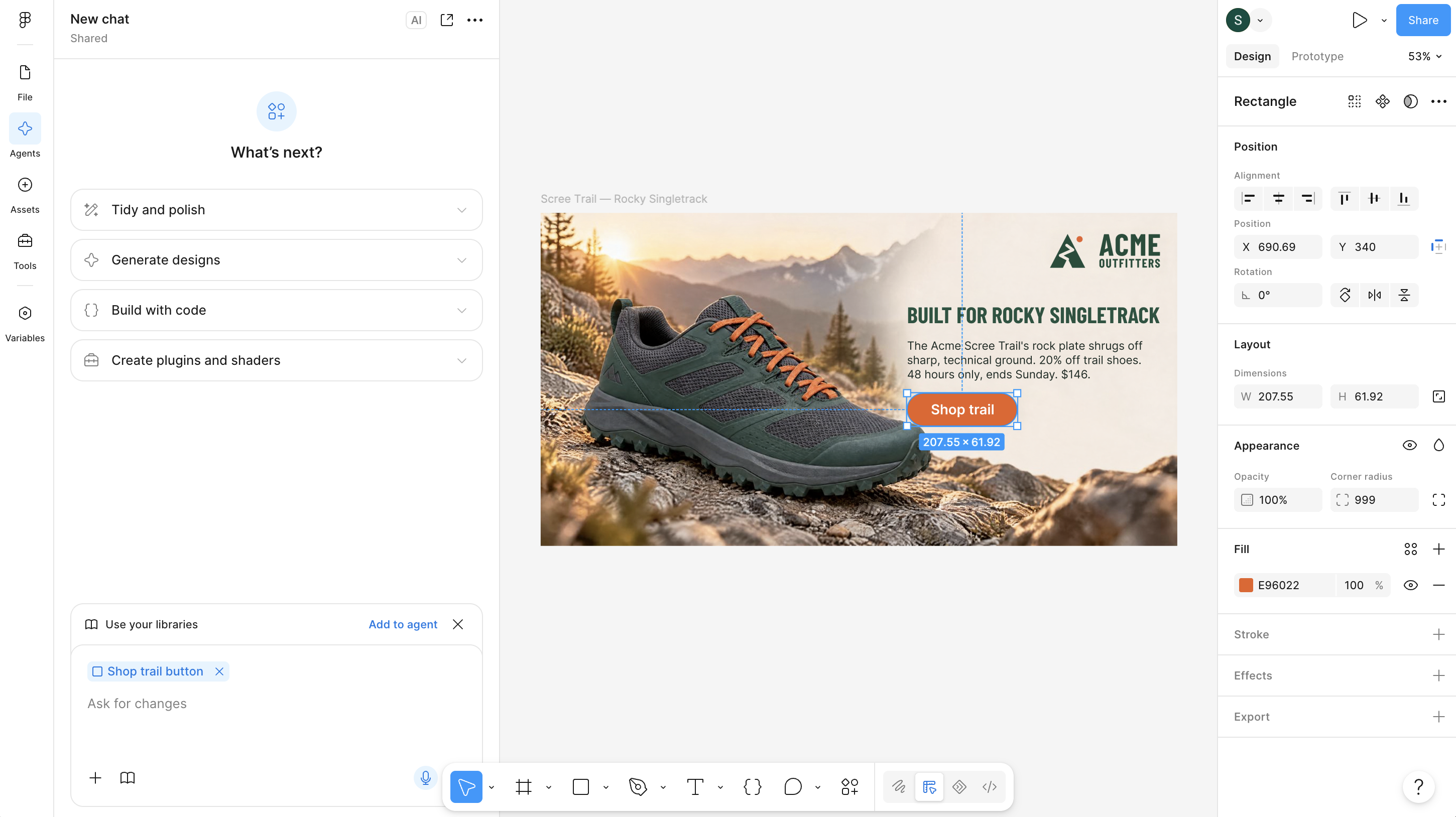Image resolution: width=1456 pixels, height=817 pixels.
Task: Click the use as mask icon
Action: (x=1411, y=102)
